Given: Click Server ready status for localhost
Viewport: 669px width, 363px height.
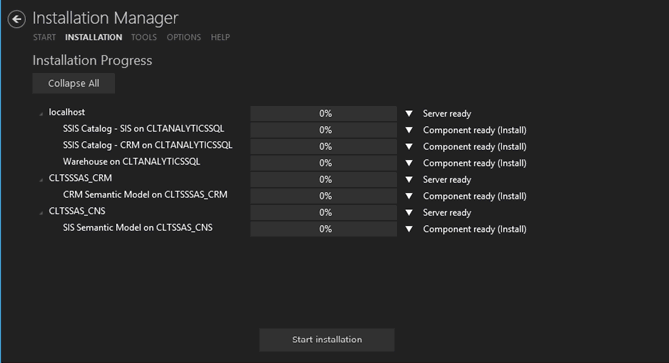Looking at the screenshot, I should 447,114.
